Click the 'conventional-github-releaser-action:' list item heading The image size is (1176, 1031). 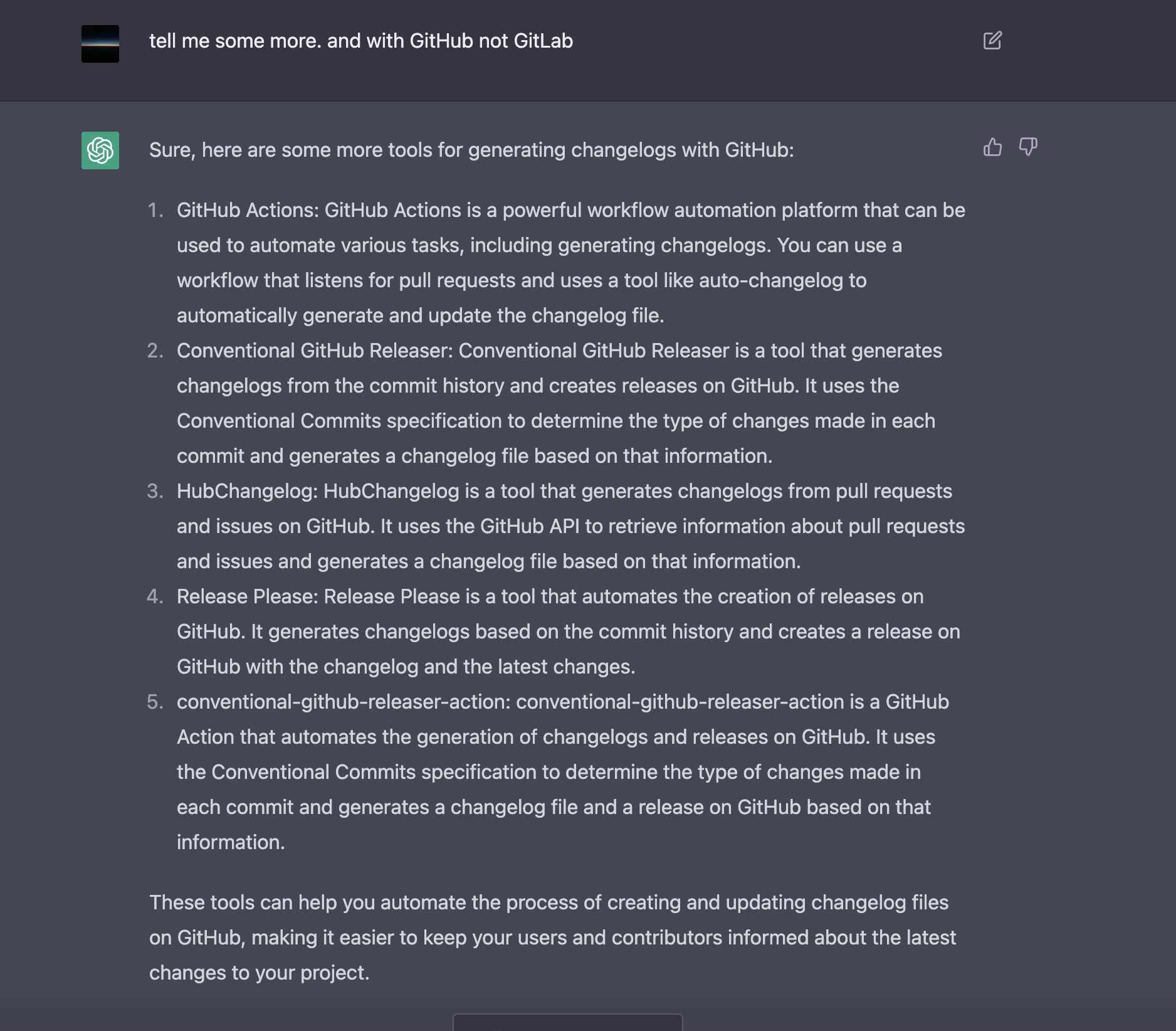pyautogui.click(x=344, y=702)
